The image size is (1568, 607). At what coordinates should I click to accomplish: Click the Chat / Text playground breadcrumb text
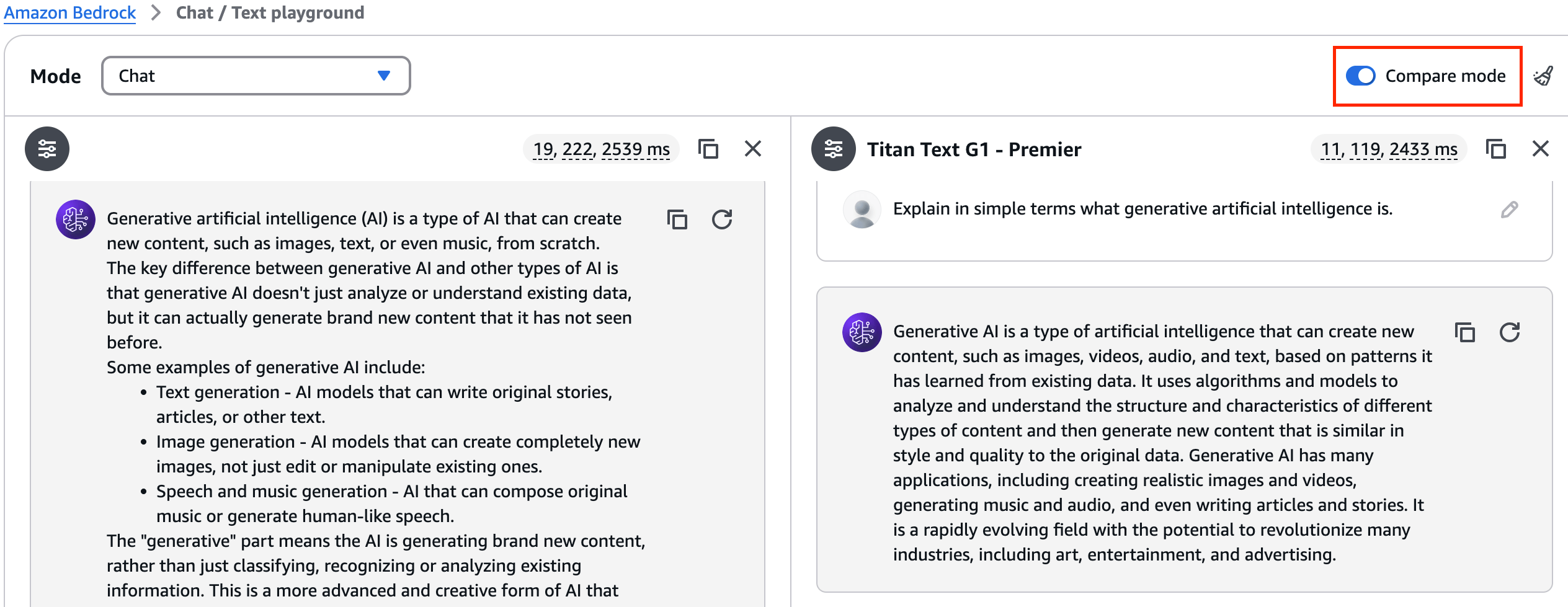point(270,12)
